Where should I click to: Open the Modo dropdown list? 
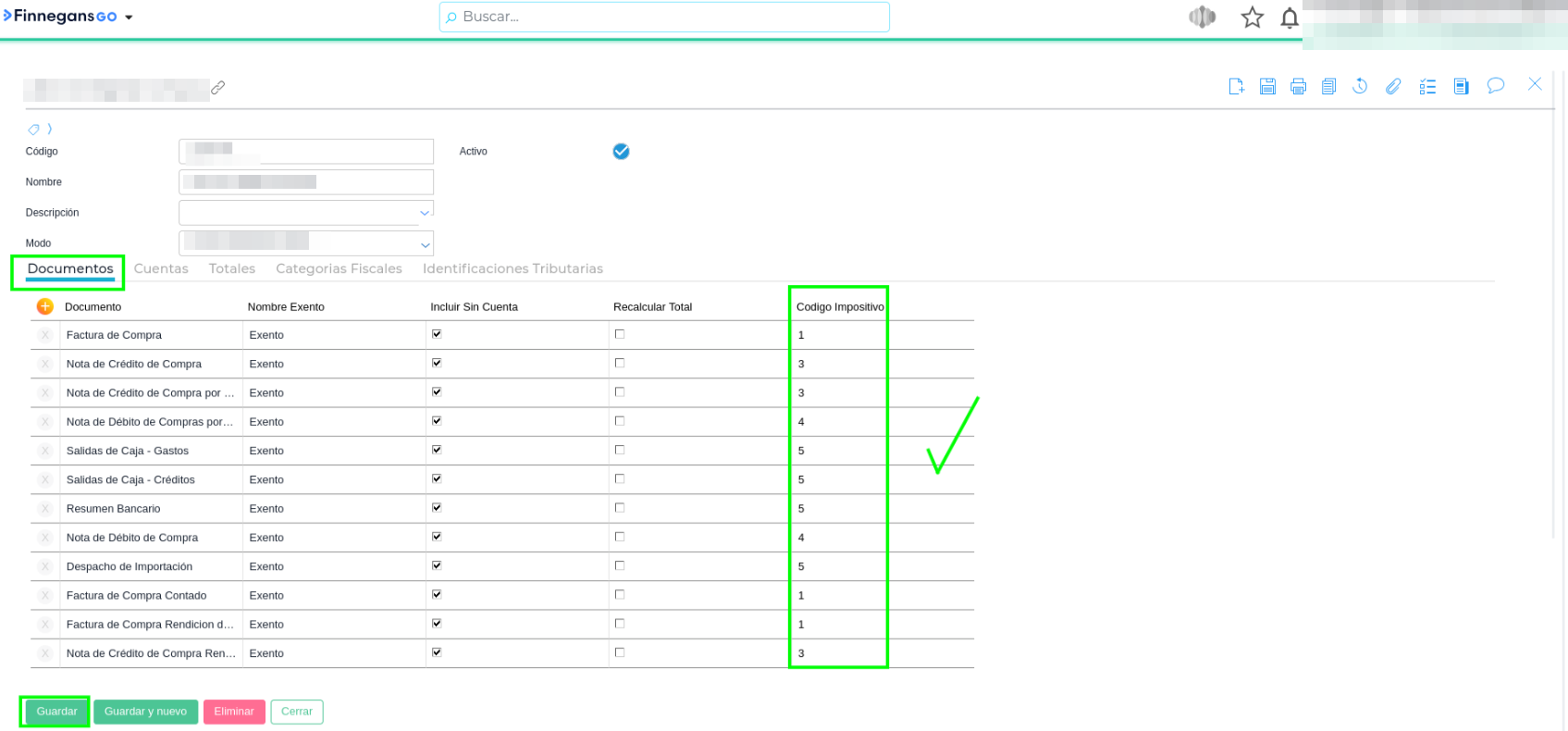[x=425, y=244]
